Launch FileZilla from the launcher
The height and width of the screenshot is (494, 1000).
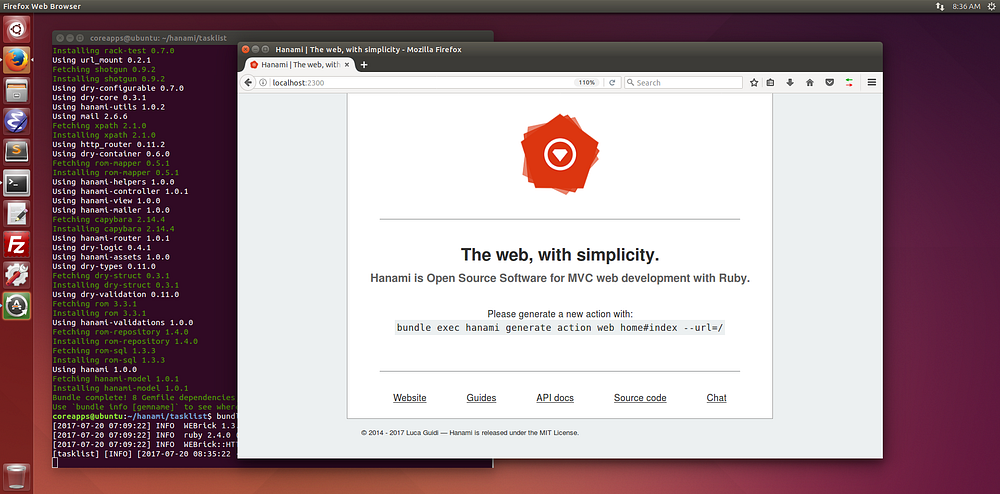17,244
